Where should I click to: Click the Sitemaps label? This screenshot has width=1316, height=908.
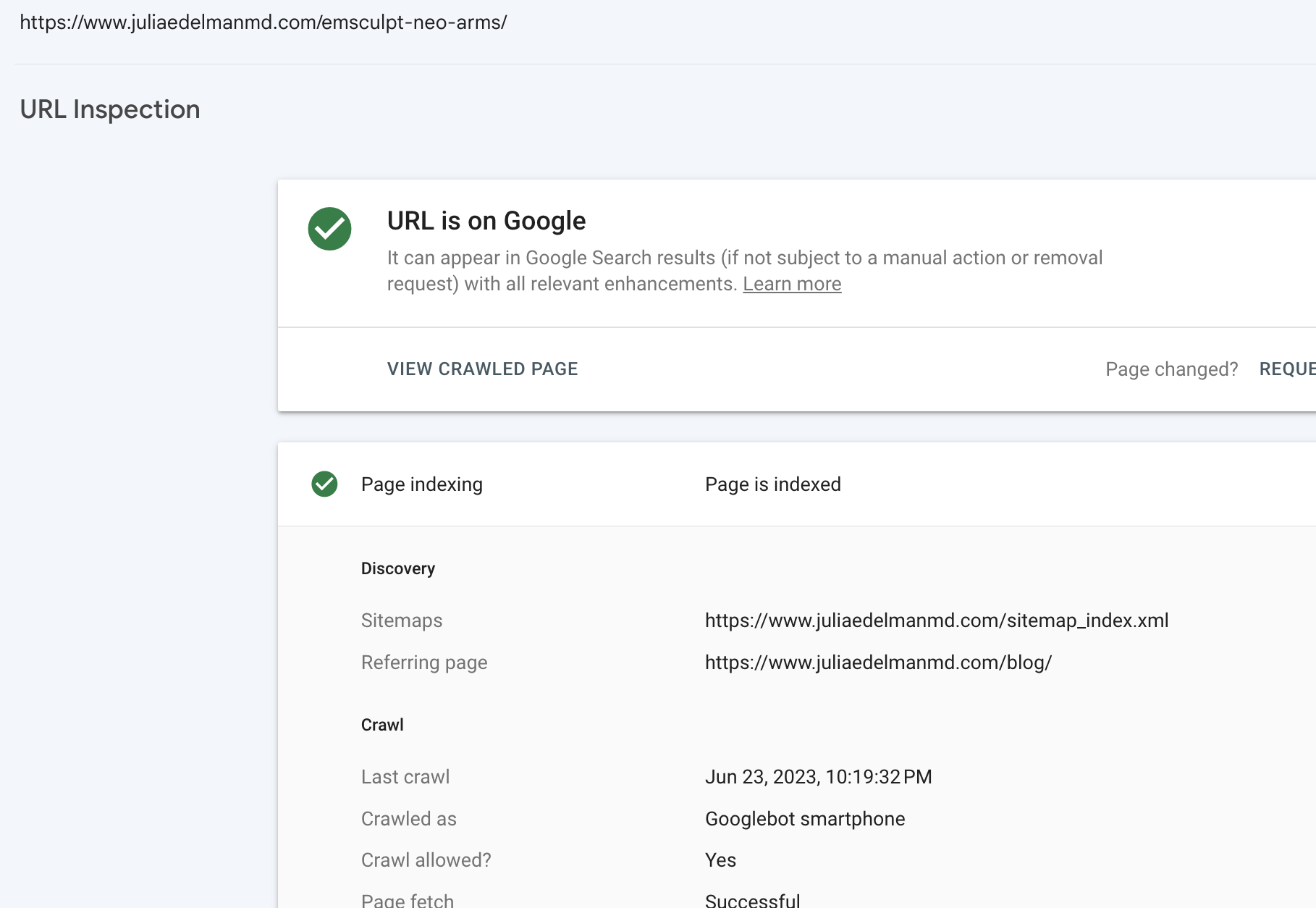point(402,621)
